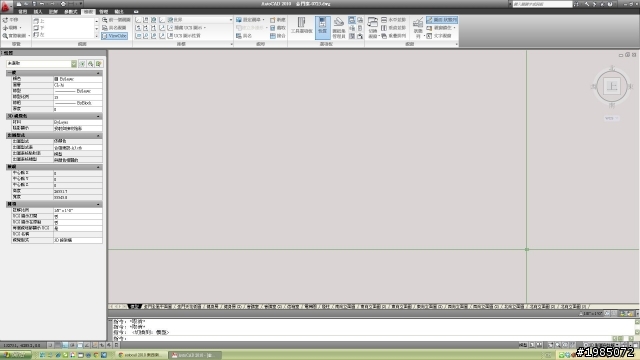Screen dimensions: 640x360
Task: Open the WCS dropdown below the ViewCube
Action: click(x=611, y=118)
